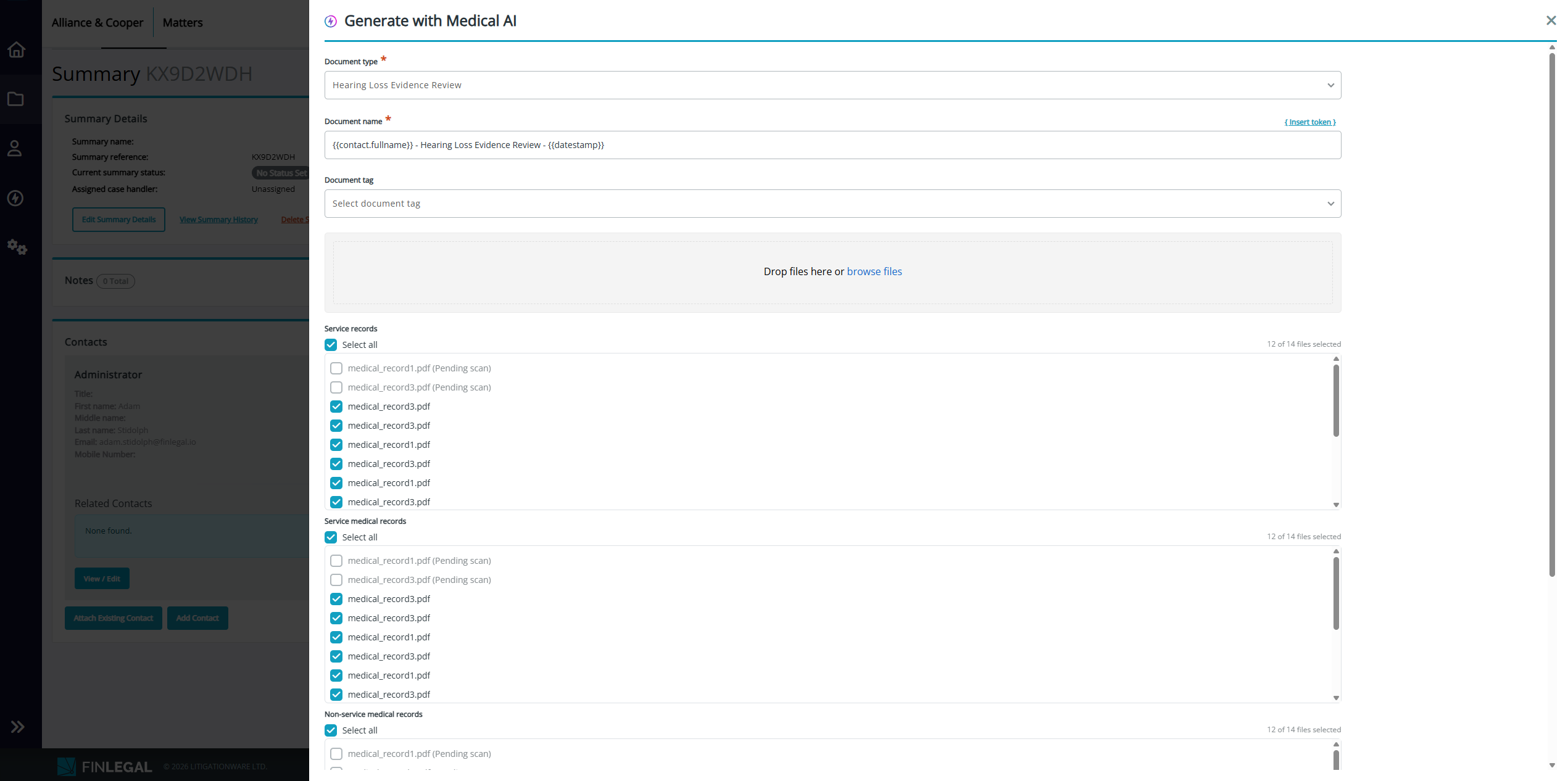Screen dimensions: 1568x781
Task: Open the contacts person icon in sidebar
Action: [x=15, y=148]
